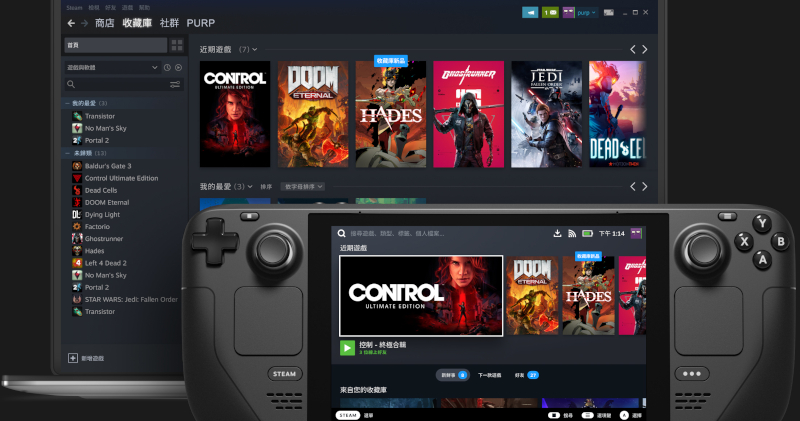Click the right arrow on the 我的最愛 shelf
The image size is (800, 421).
point(645,187)
